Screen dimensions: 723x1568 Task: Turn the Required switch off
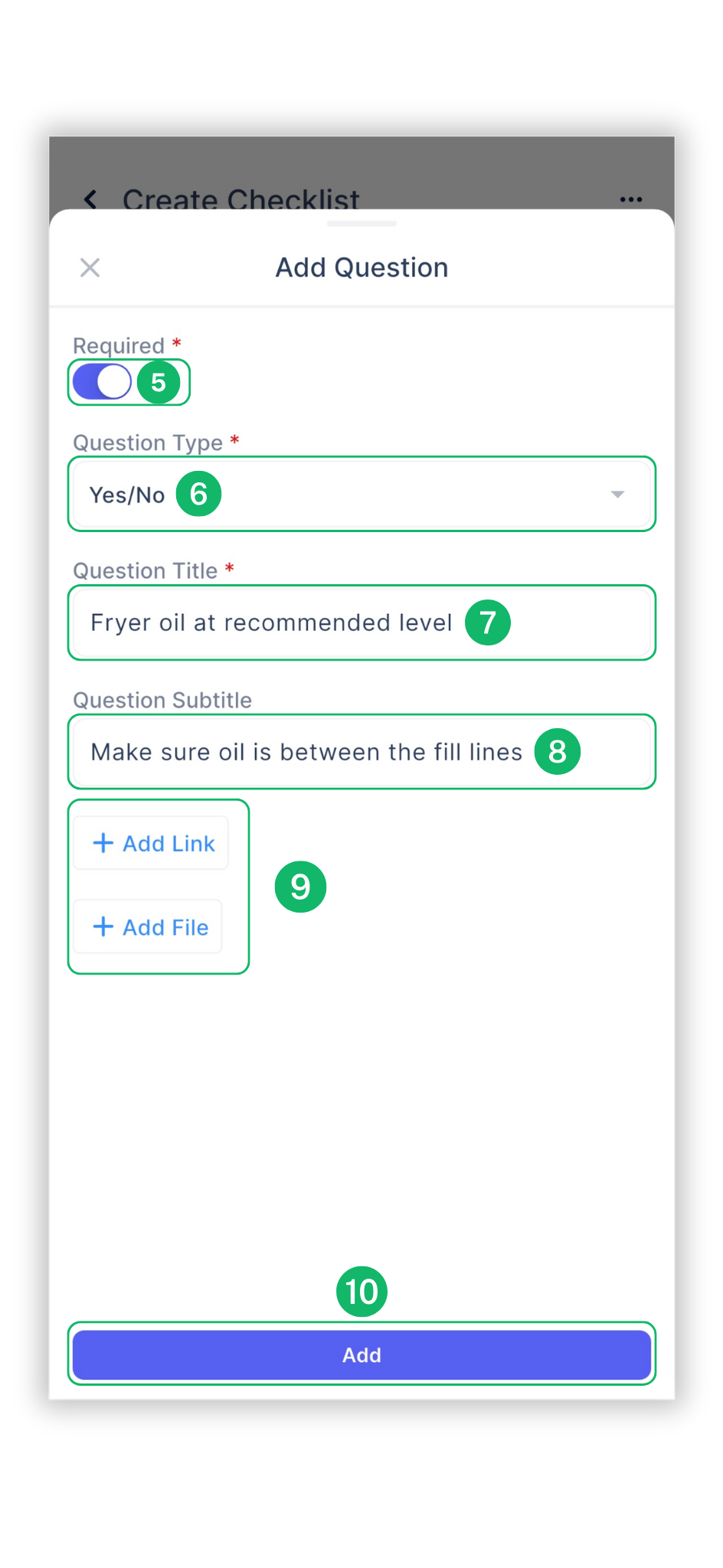(102, 381)
